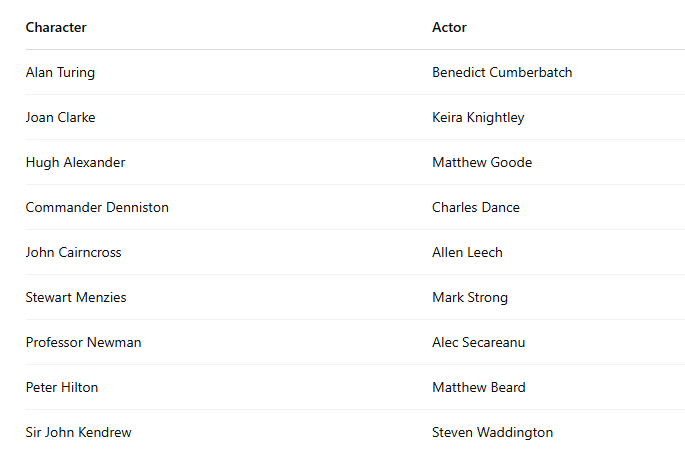
Task: Click Mark Strong actor entry
Action: click(x=470, y=298)
